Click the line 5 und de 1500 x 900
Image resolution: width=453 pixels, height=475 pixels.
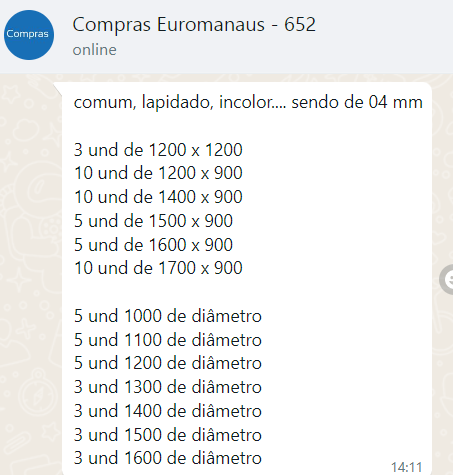point(153,221)
